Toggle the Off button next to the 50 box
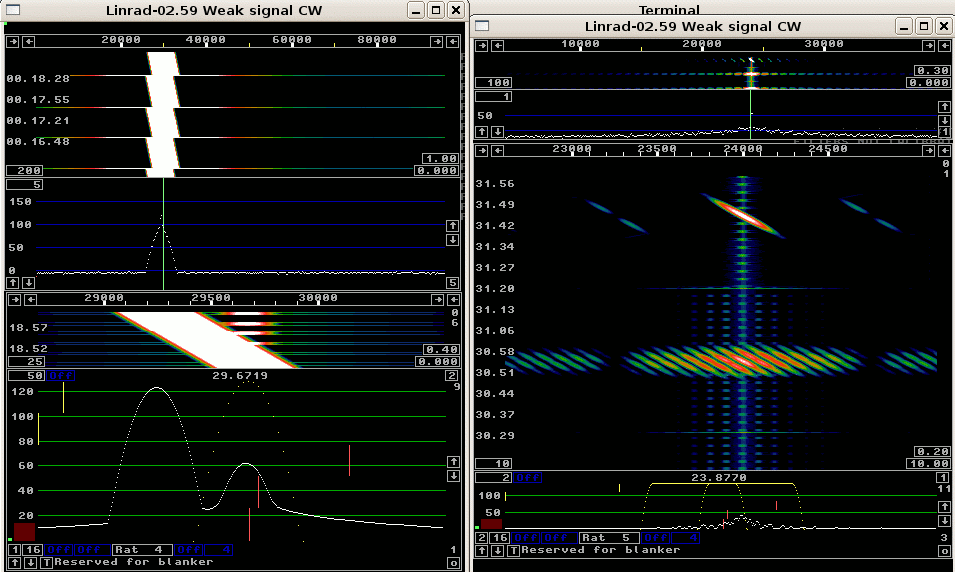 coord(61,376)
